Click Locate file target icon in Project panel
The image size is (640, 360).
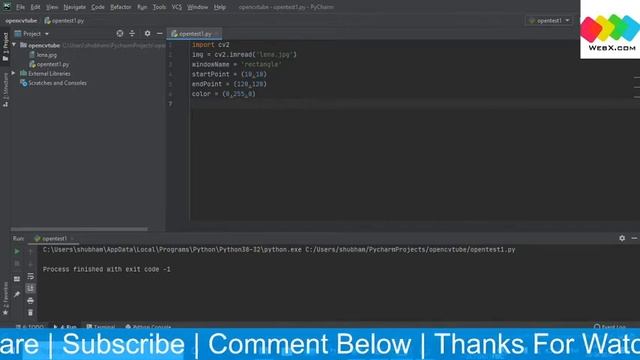(120, 33)
